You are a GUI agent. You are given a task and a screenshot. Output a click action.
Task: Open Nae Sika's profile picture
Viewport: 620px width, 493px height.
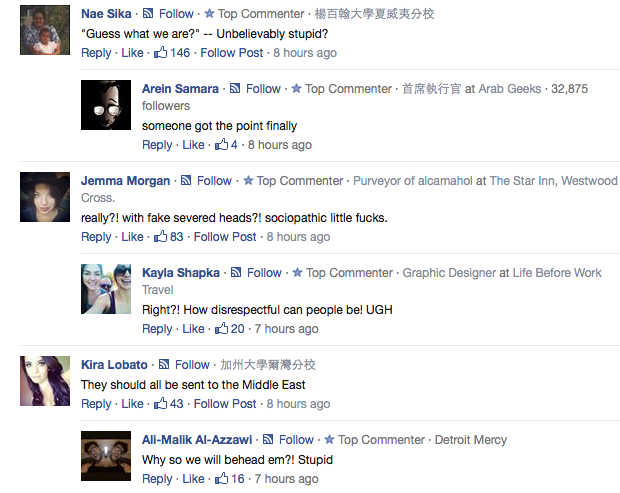click(44, 32)
